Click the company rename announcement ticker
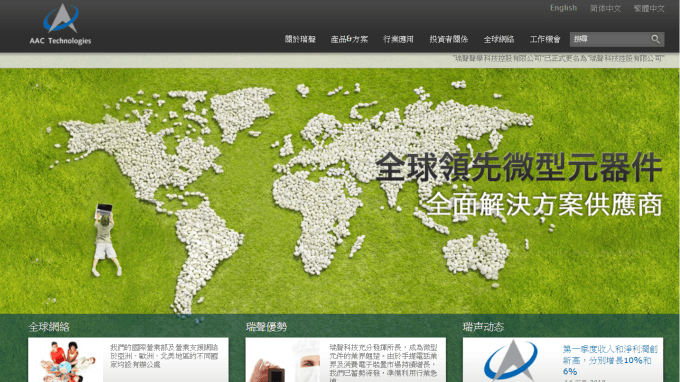 coord(559,58)
